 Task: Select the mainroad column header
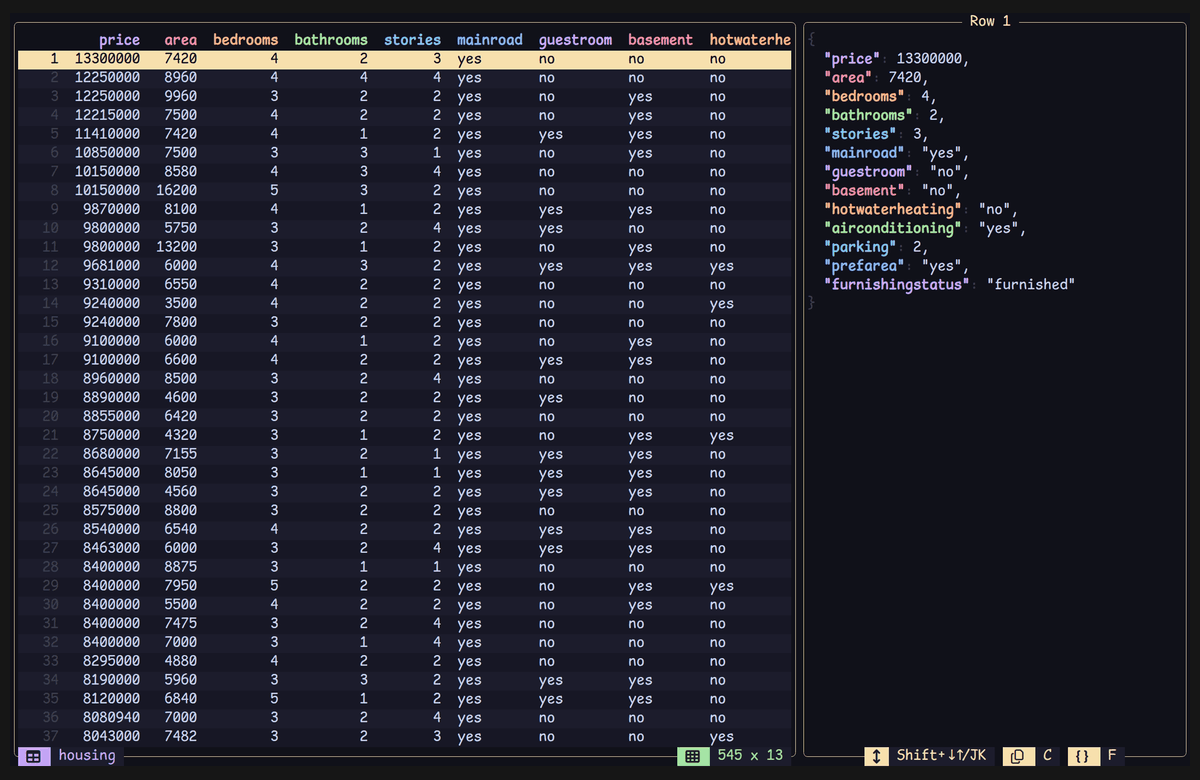(x=490, y=40)
